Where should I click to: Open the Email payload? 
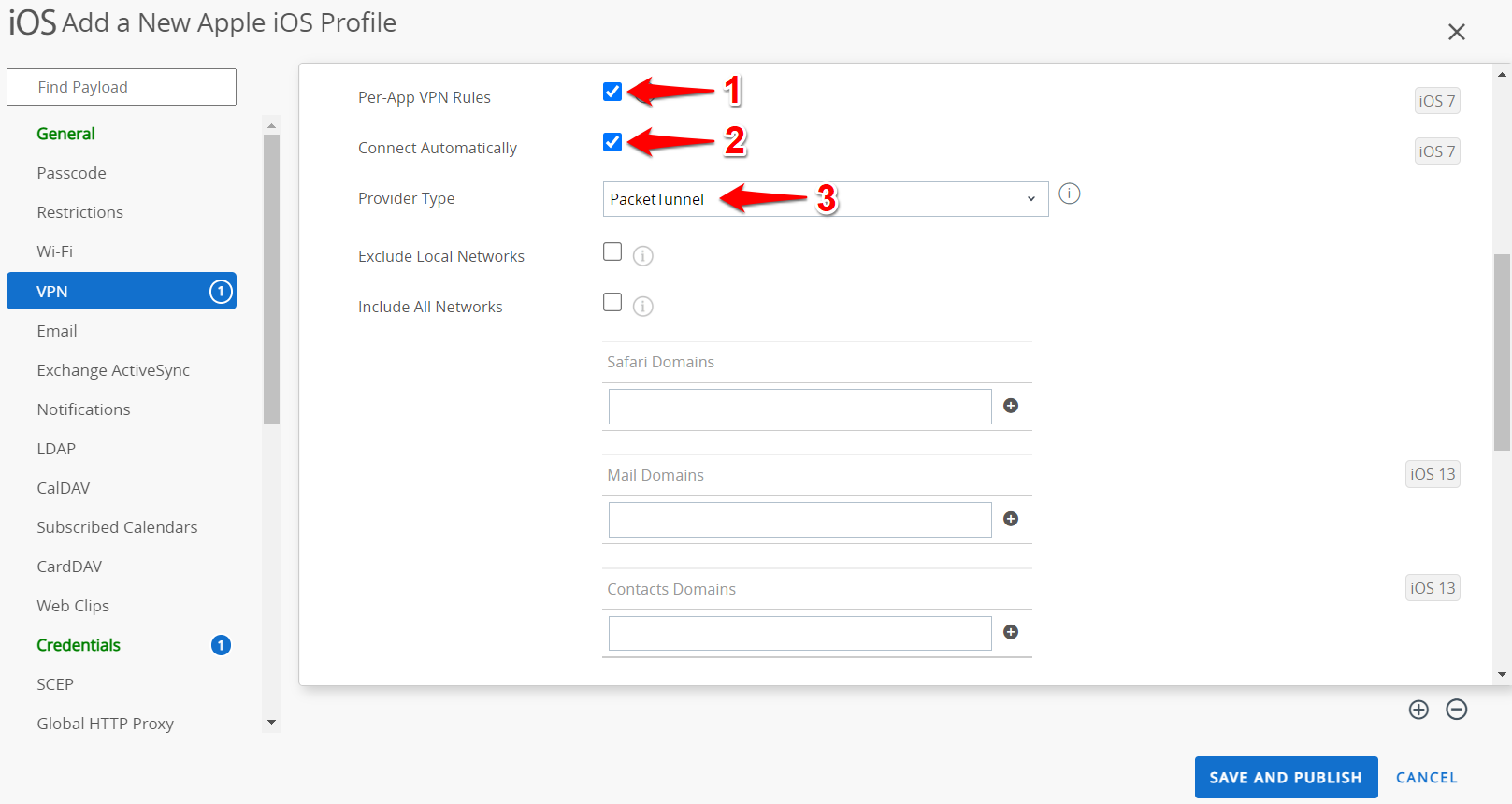tap(56, 331)
